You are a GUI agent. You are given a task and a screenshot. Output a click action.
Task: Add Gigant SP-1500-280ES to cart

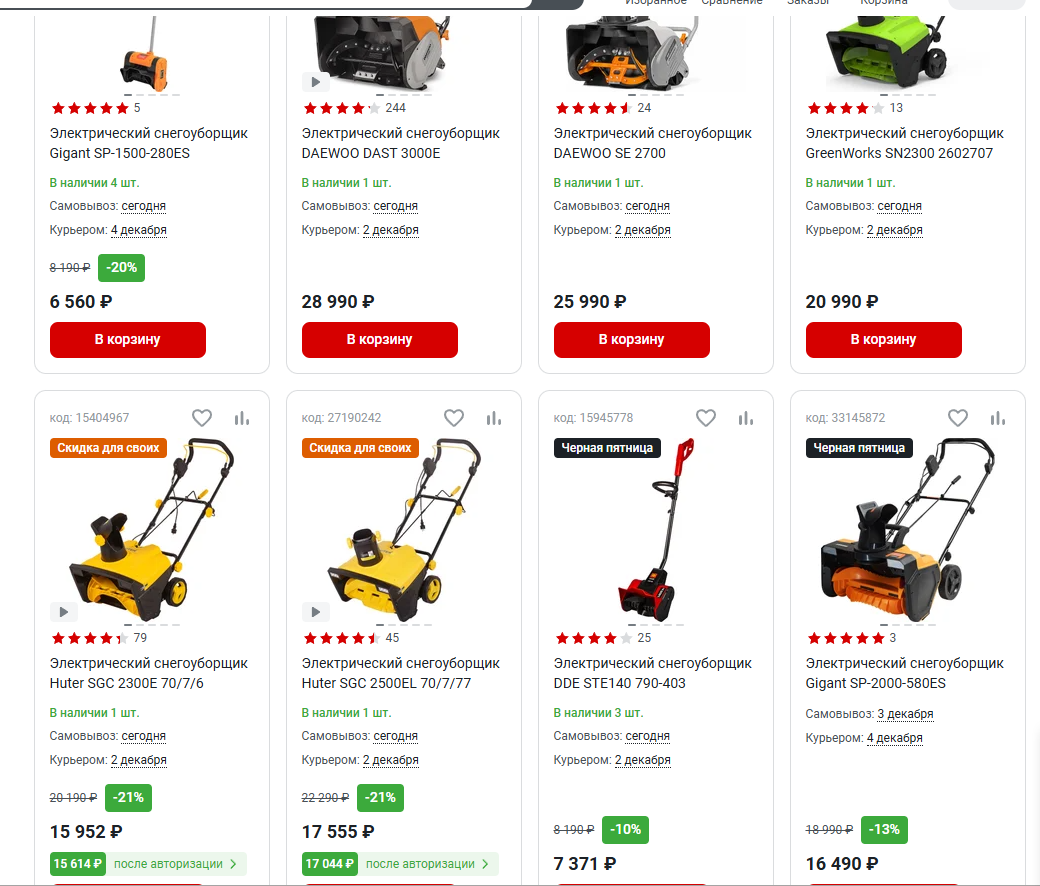pyautogui.click(x=128, y=340)
